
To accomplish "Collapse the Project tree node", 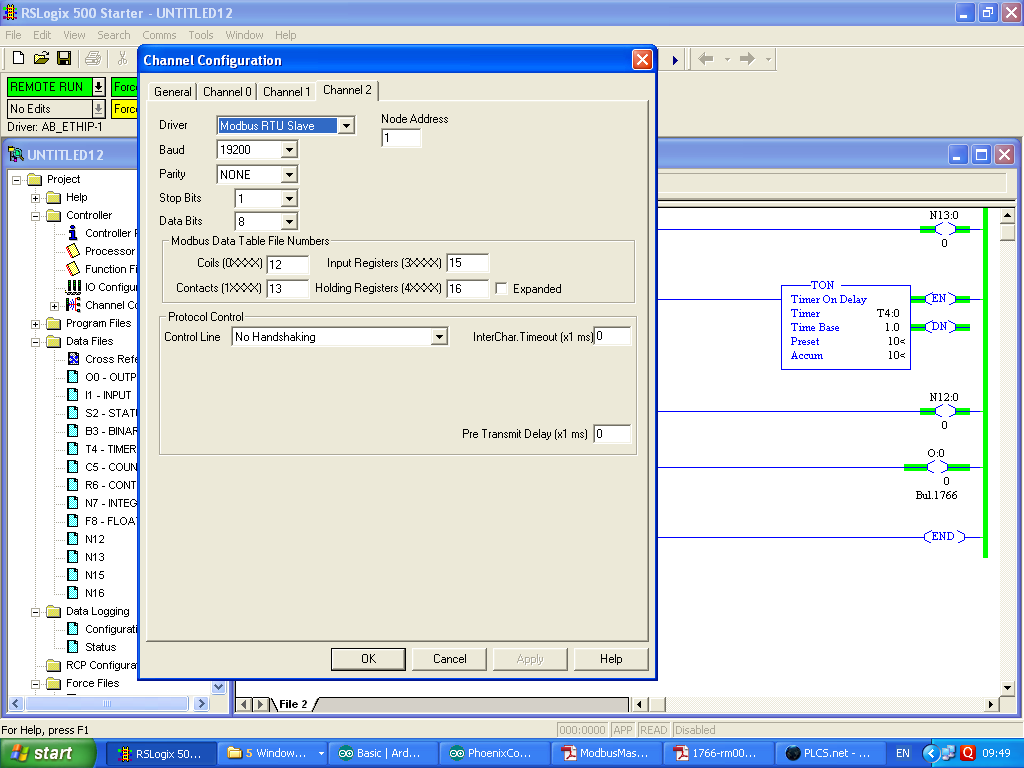I will click(x=17, y=180).
